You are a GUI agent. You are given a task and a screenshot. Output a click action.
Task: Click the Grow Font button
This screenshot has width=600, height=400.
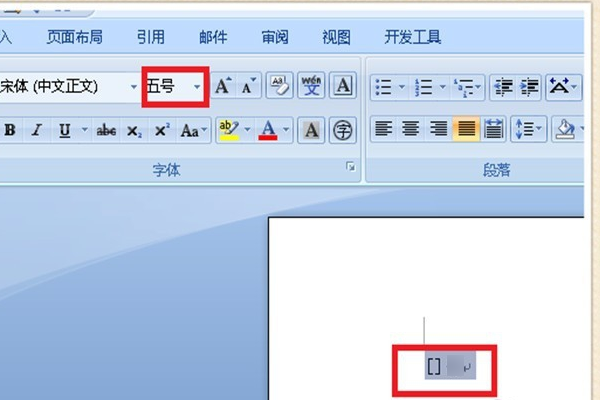223,86
